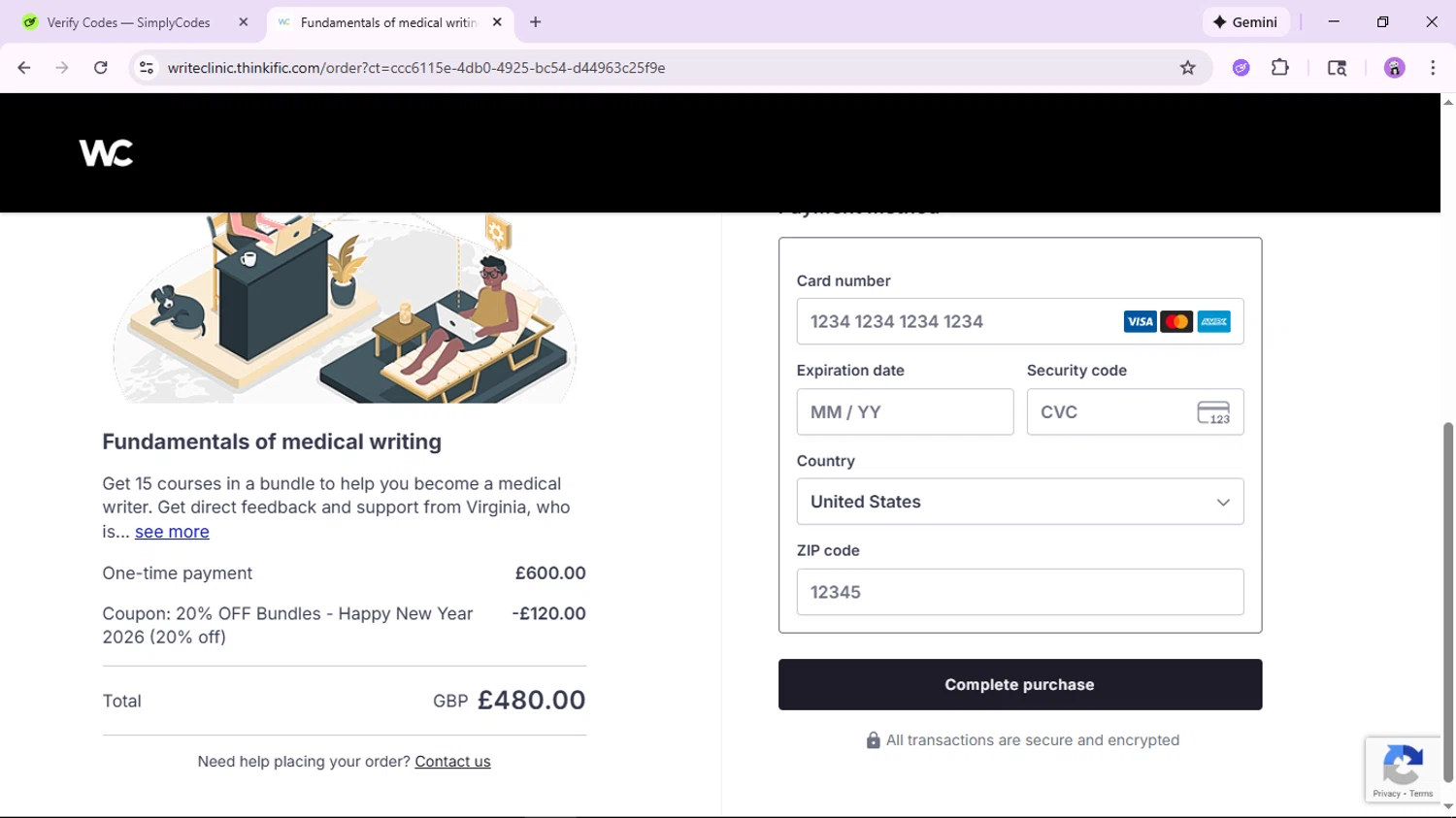Bookmark this page with star icon
The height and width of the screenshot is (818, 1456).
click(1187, 68)
